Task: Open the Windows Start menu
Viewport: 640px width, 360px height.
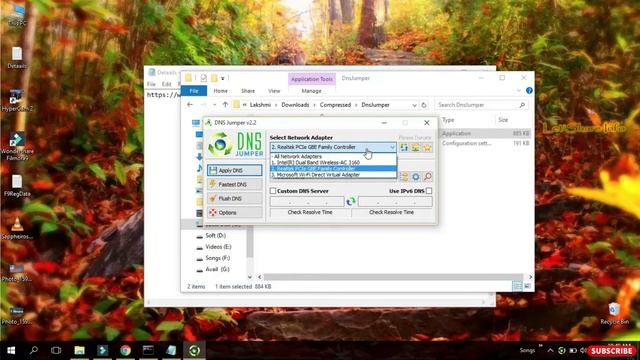Action: coord(11,351)
